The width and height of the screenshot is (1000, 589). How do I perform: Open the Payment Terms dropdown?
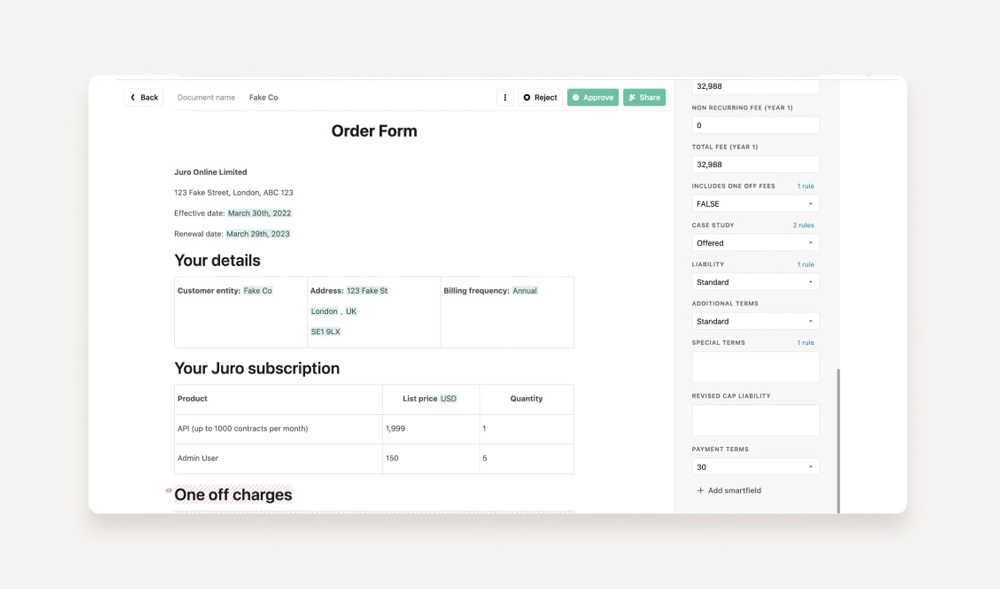click(755, 467)
